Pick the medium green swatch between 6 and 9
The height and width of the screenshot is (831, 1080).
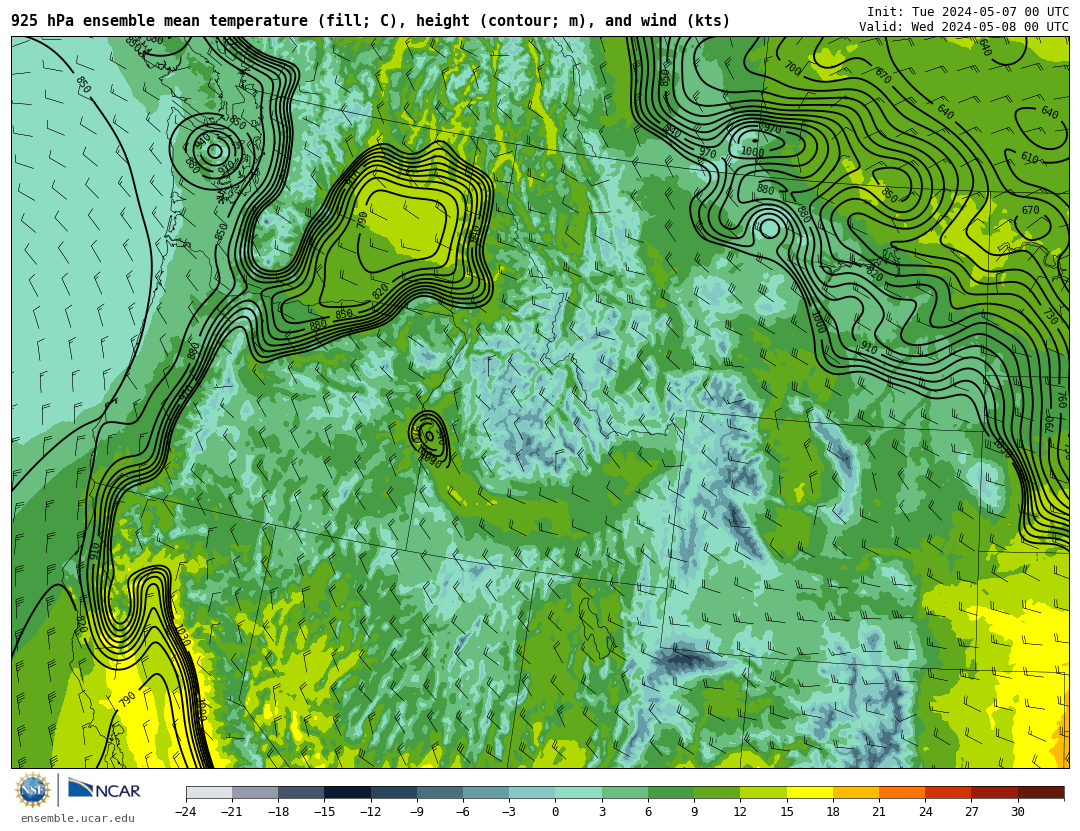671,792
